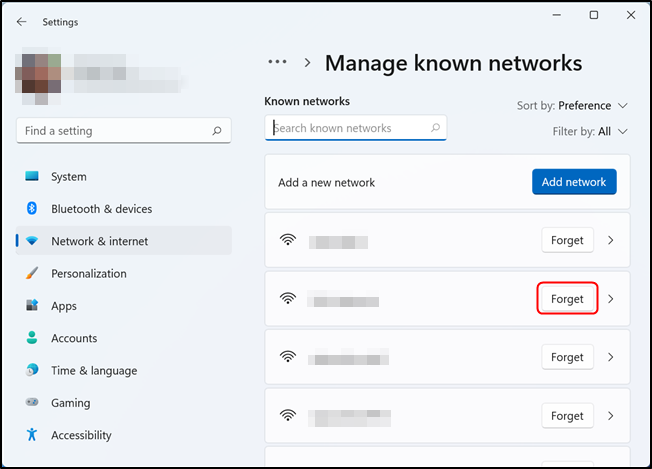Close the Settings window
This screenshot has height=469, width=652.
[x=631, y=15]
